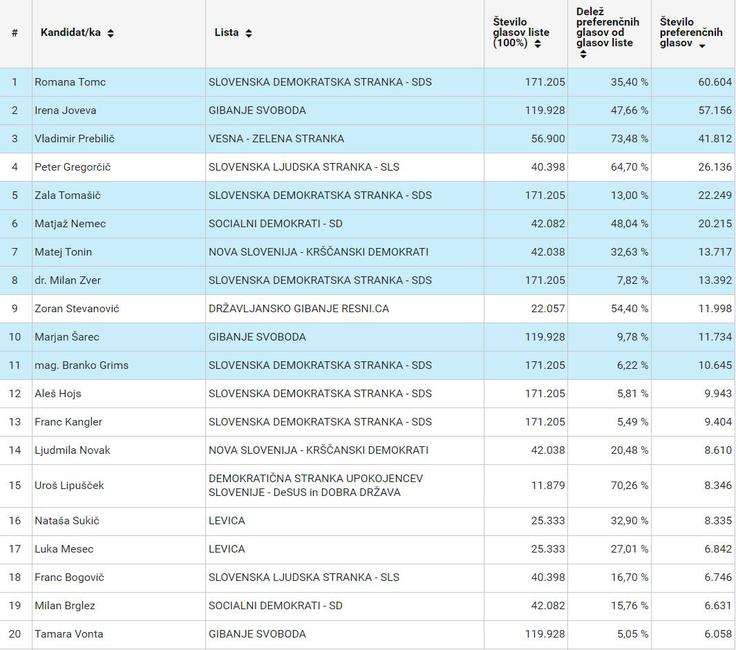Click the 56.900 list votes value
The image size is (736, 650).
coord(548,138)
